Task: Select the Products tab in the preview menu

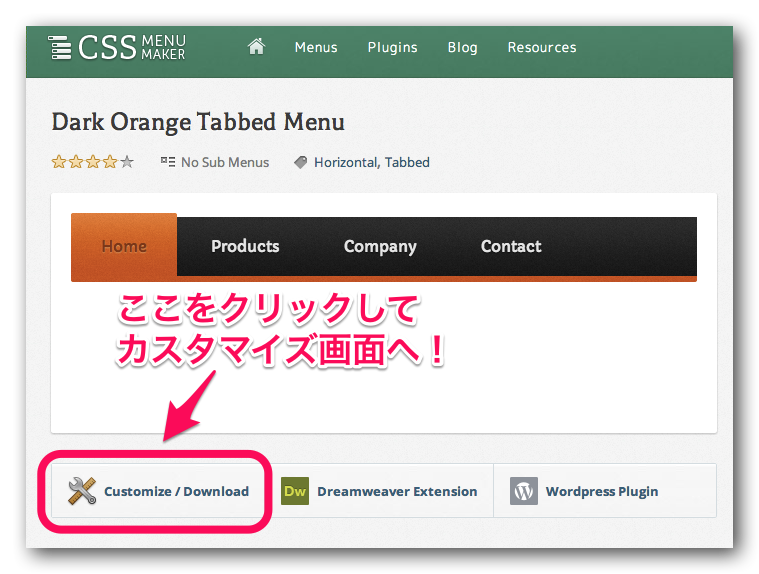Action: click(x=245, y=246)
